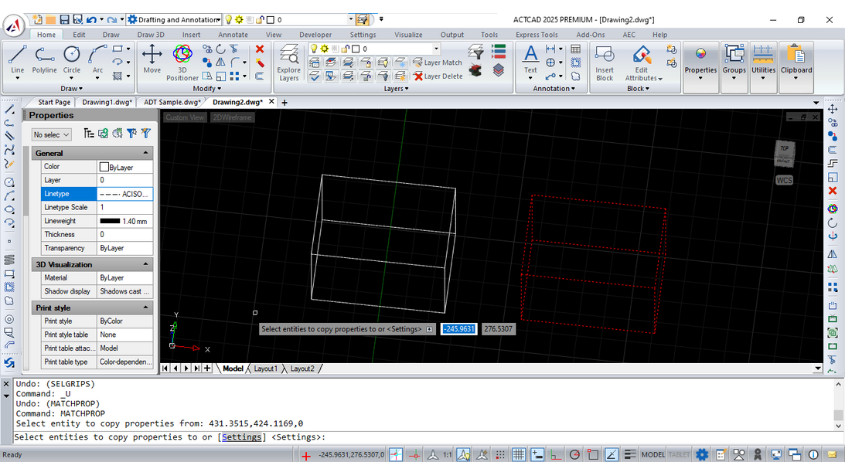Collapse the General properties section
The height and width of the screenshot is (475, 845).
(x=146, y=153)
